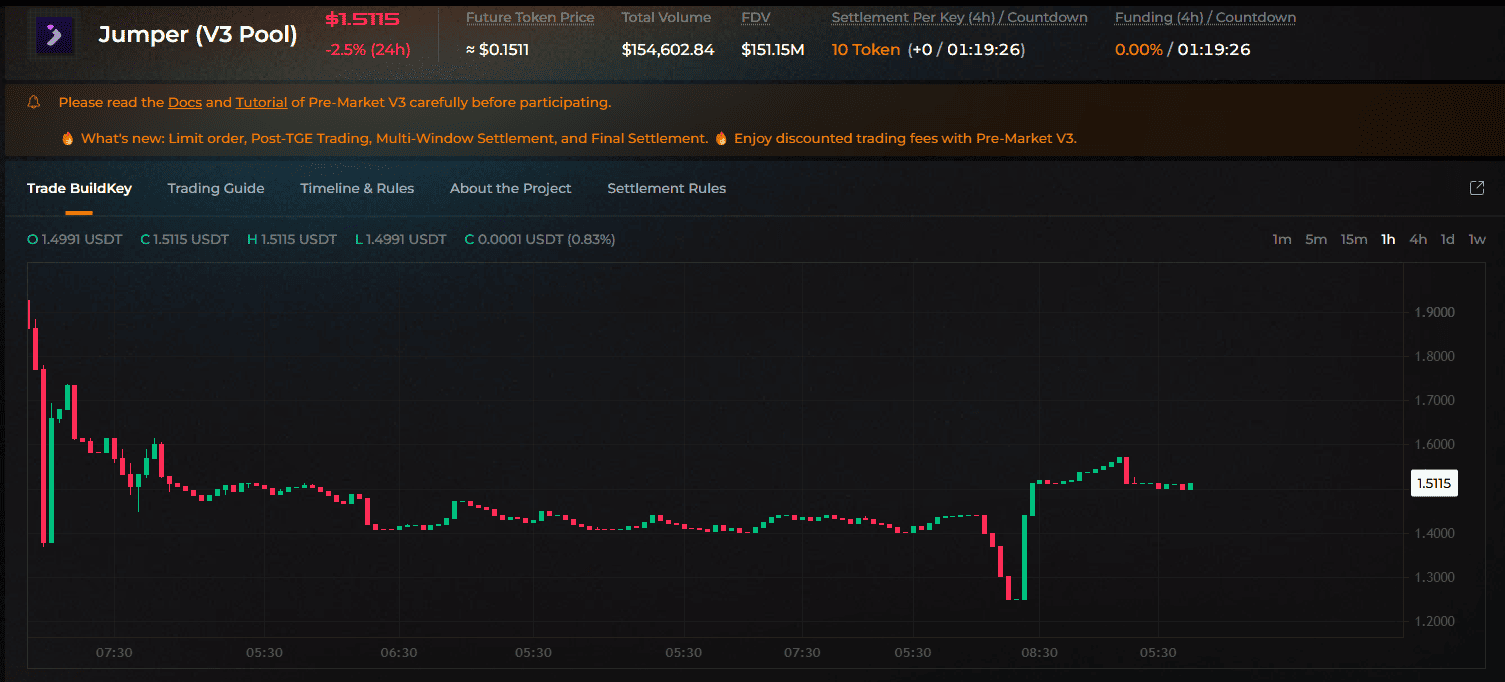Select the 4h chart interval
1505x682 pixels.
[x=1418, y=239]
